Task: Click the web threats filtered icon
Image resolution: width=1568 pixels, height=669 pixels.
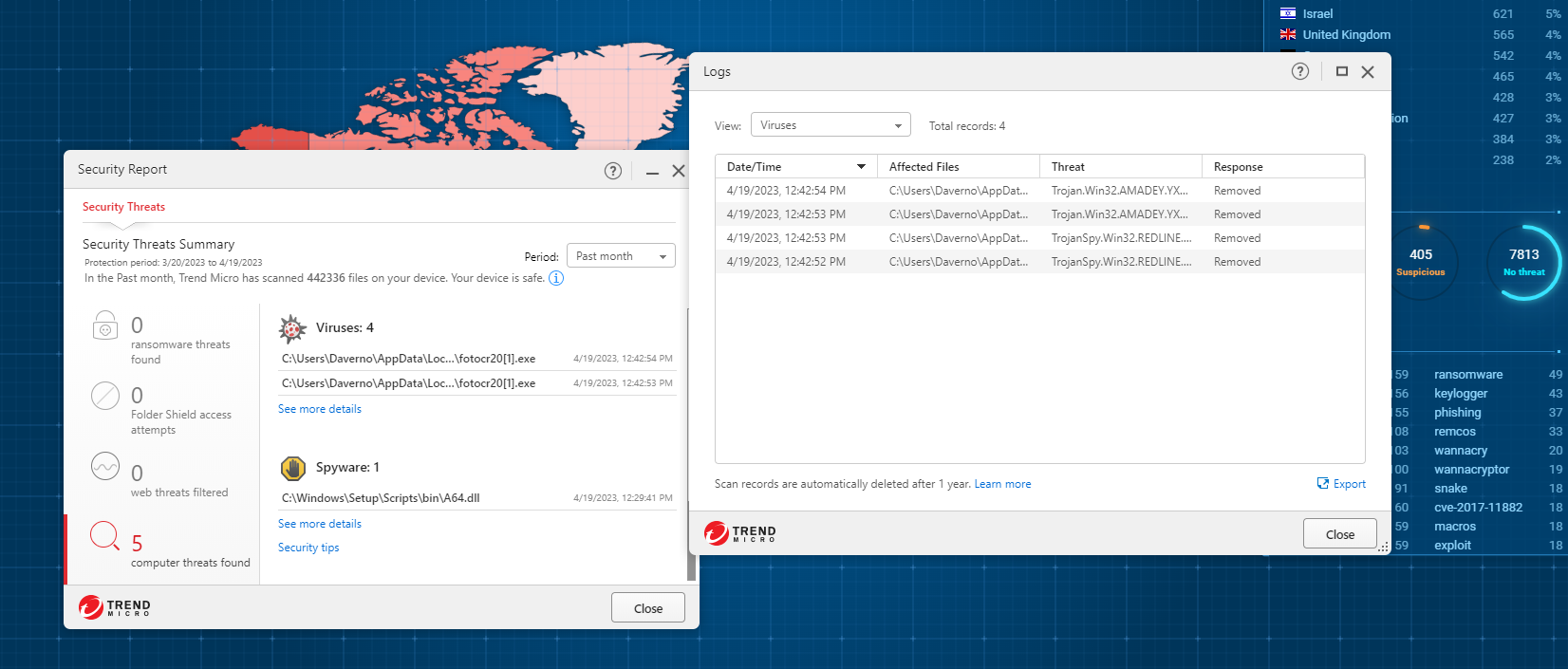Action: [x=105, y=466]
